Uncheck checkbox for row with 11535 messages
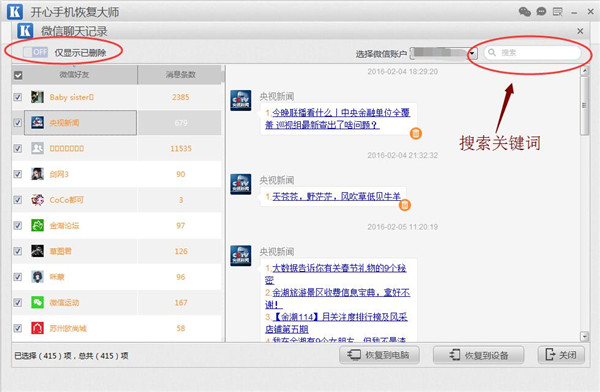Viewport: 600px width, 392px height. pos(18,148)
